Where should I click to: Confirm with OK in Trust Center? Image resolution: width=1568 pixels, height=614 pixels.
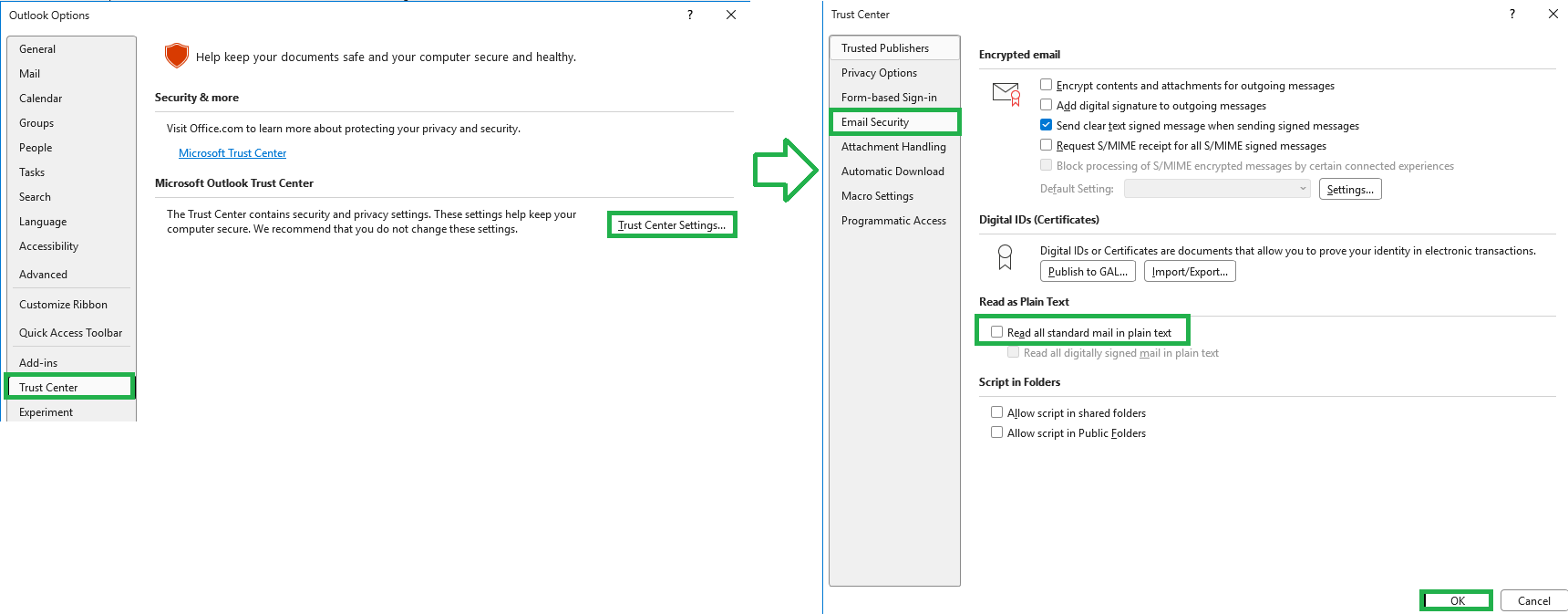(1457, 600)
